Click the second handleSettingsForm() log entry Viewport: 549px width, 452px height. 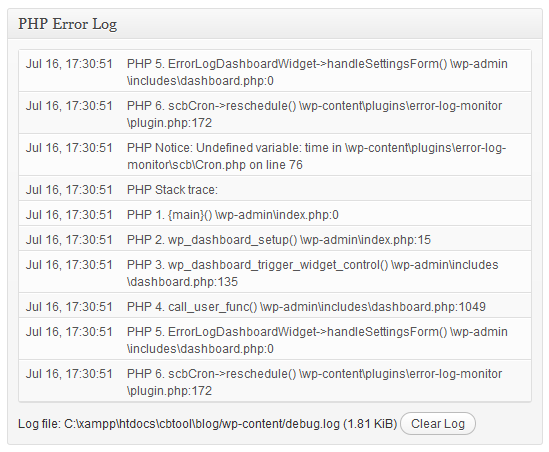(275, 339)
